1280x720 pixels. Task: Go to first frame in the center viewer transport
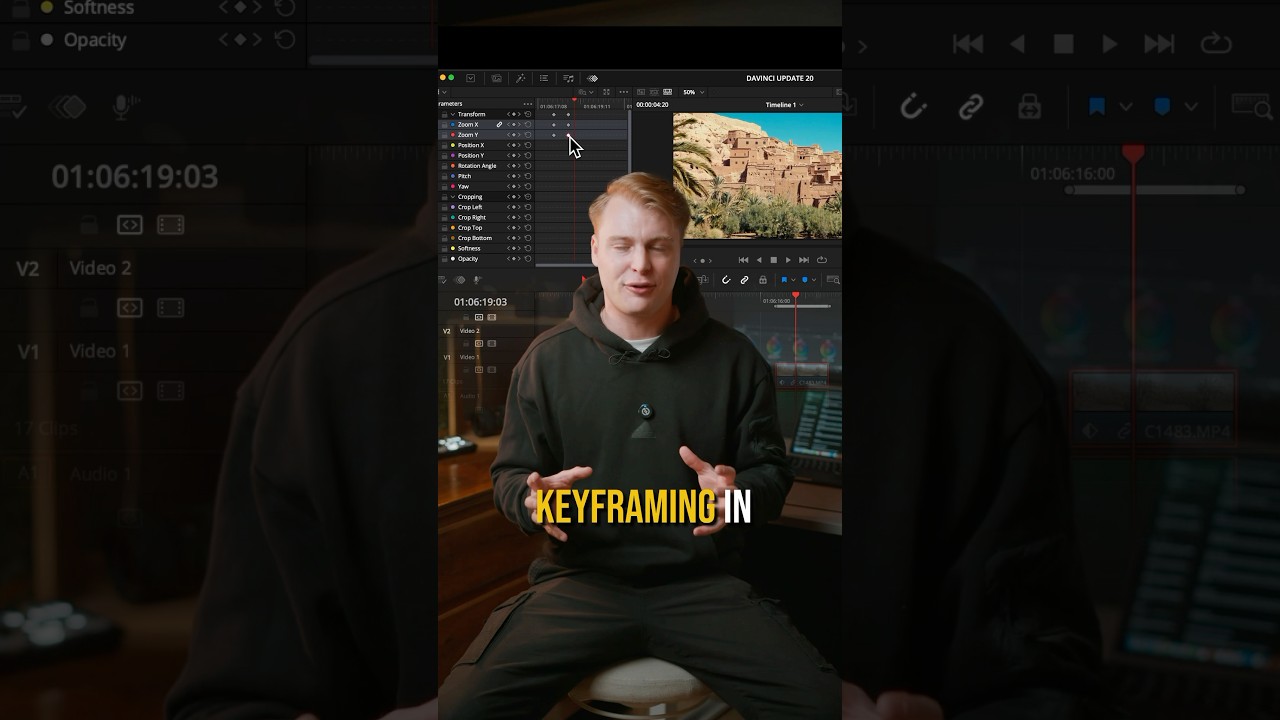tap(743, 260)
